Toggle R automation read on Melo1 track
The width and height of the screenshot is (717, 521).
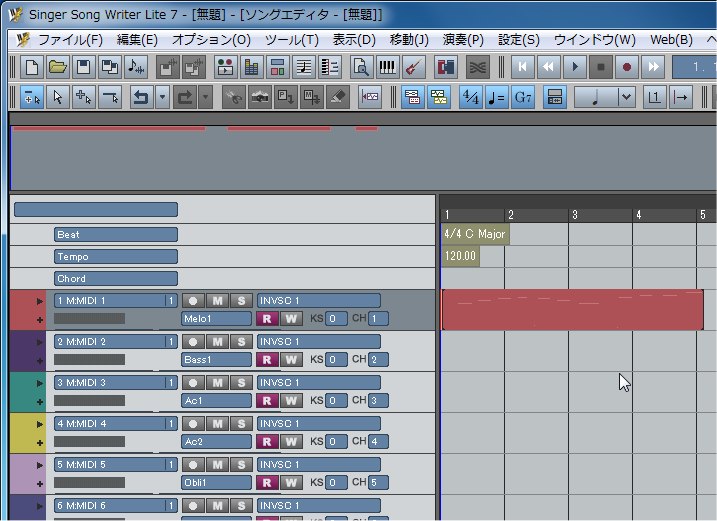click(x=267, y=318)
